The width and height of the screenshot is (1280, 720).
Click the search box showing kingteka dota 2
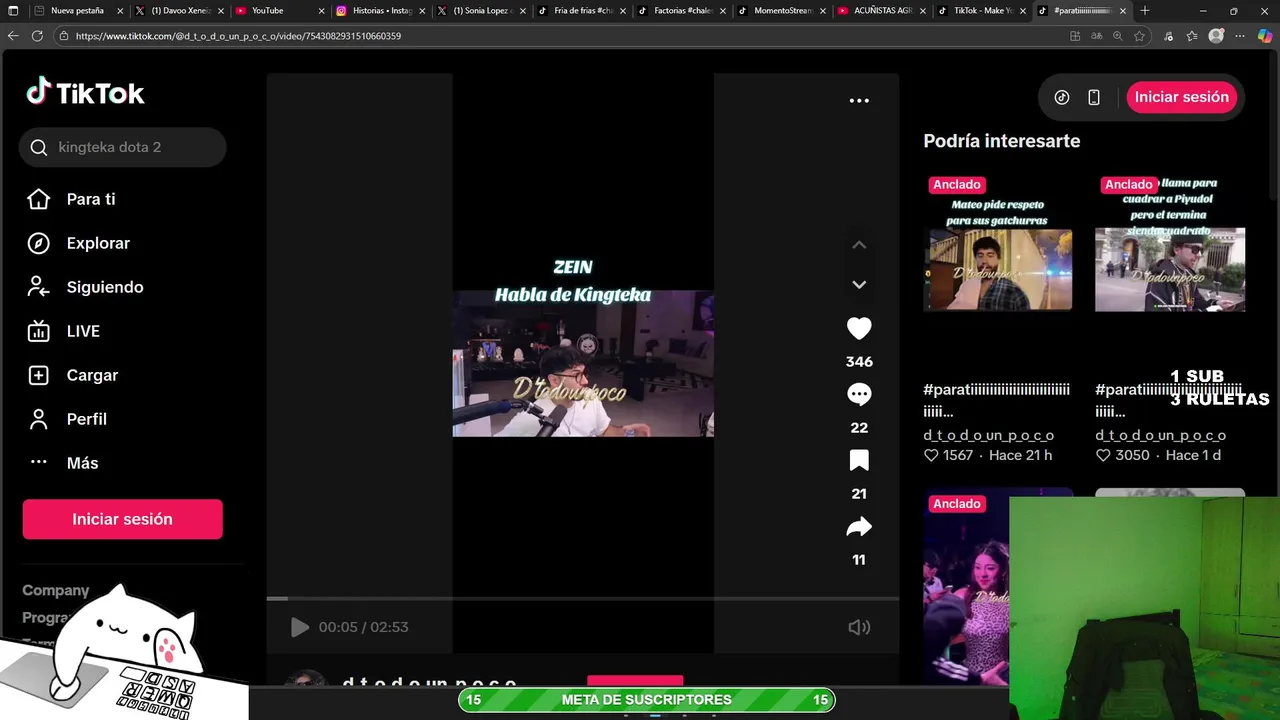click(122, 147)
